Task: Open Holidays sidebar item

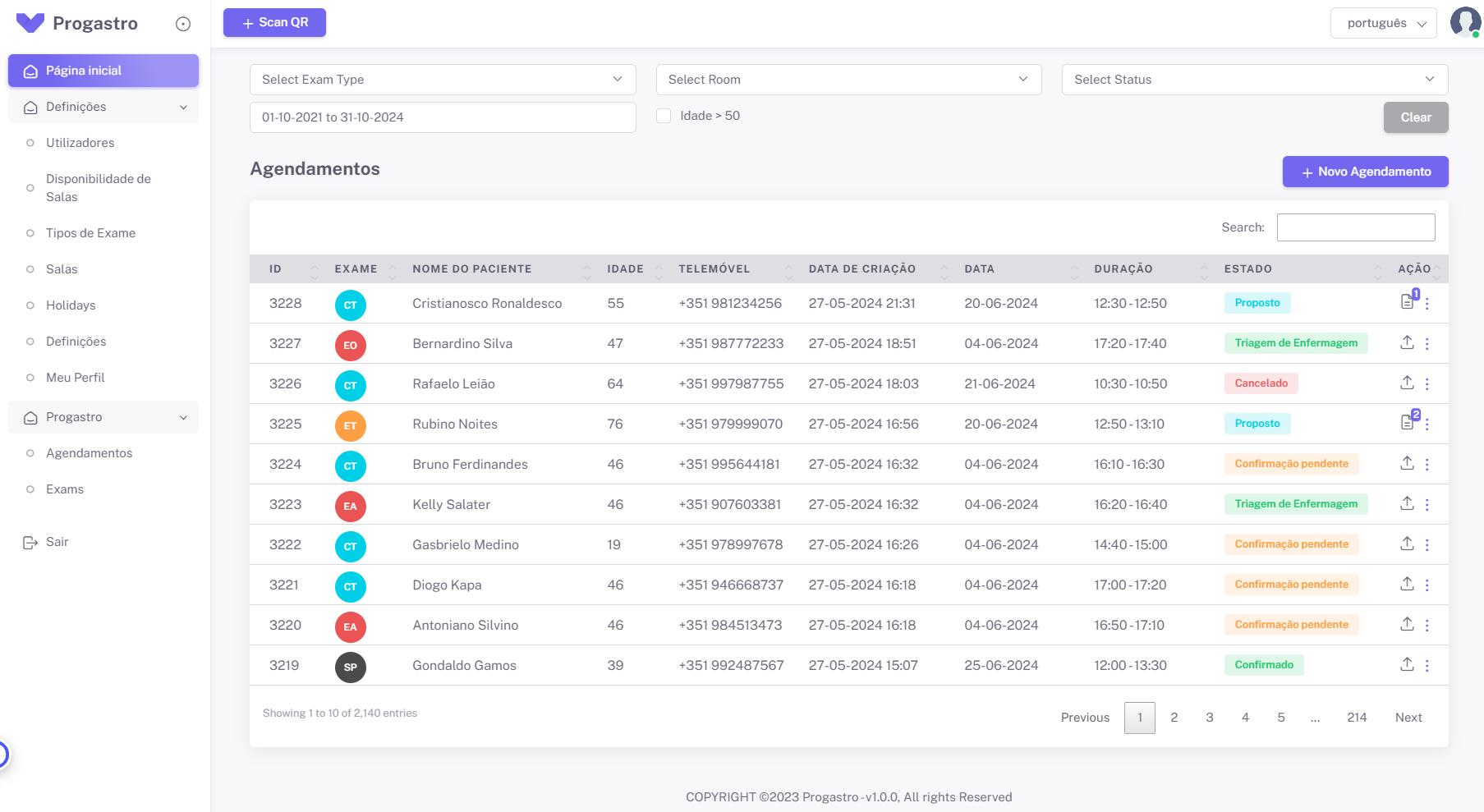Action: (71, 305)
